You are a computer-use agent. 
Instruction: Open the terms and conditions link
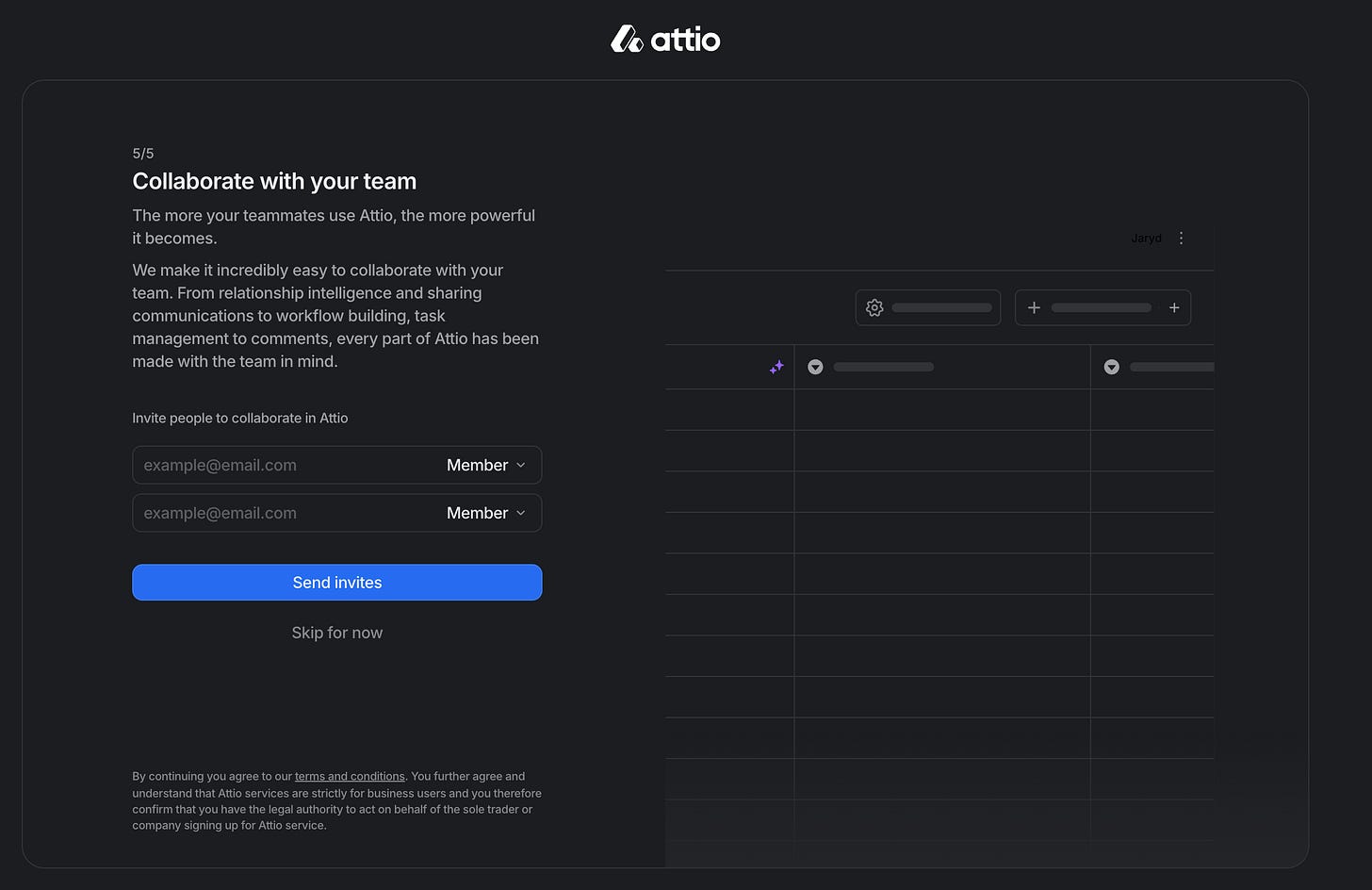click(350, 776)
